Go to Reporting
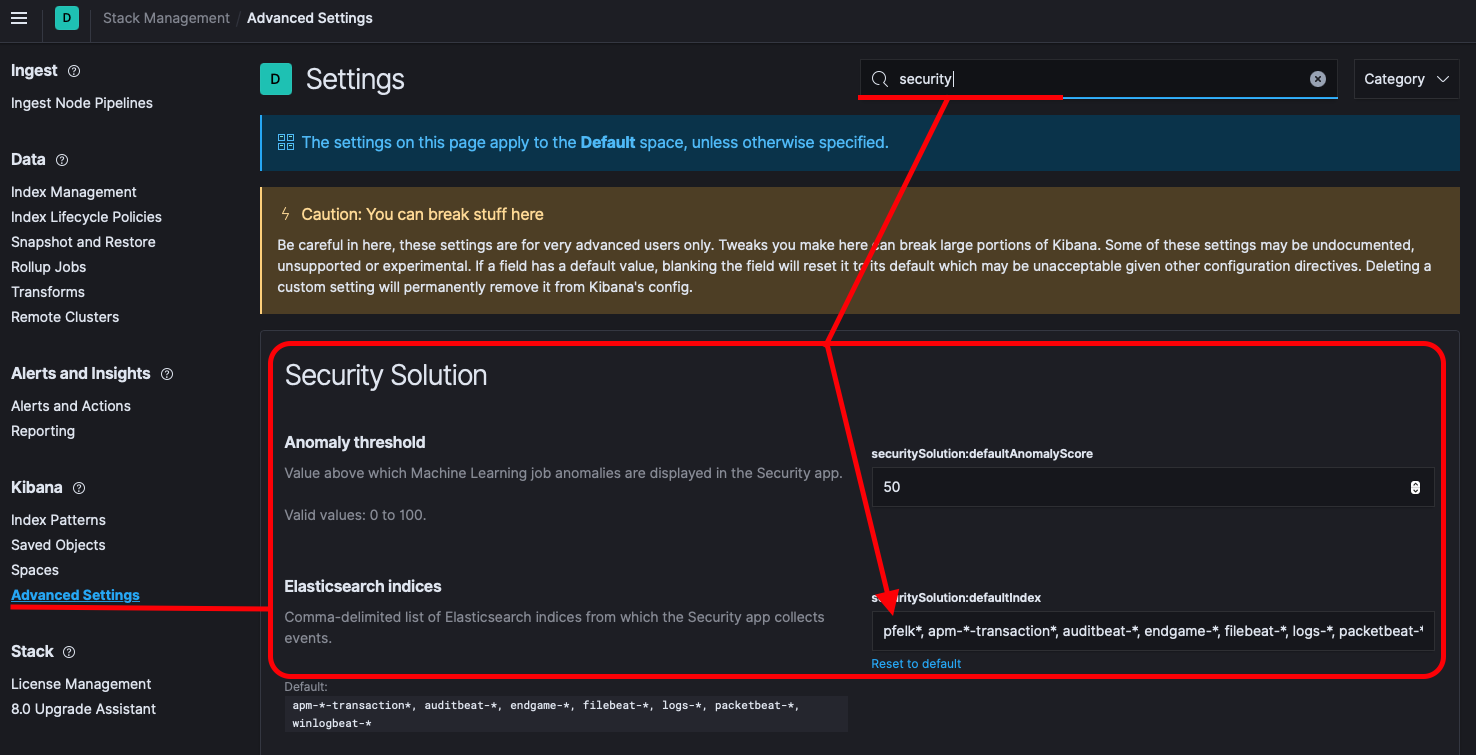The image size is (1476, 755). [x=43, y=431]
